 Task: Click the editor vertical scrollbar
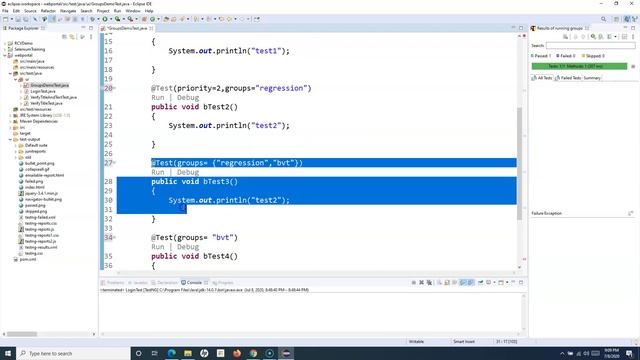point(520,163)
